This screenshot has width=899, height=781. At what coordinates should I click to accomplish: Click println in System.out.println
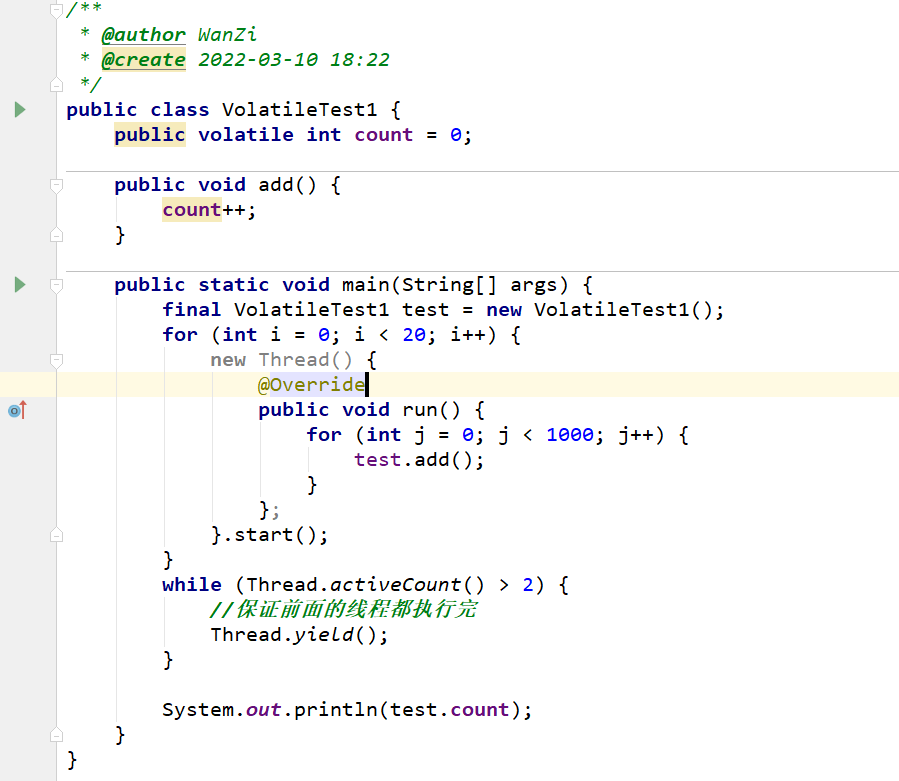[x=335, y=710]
